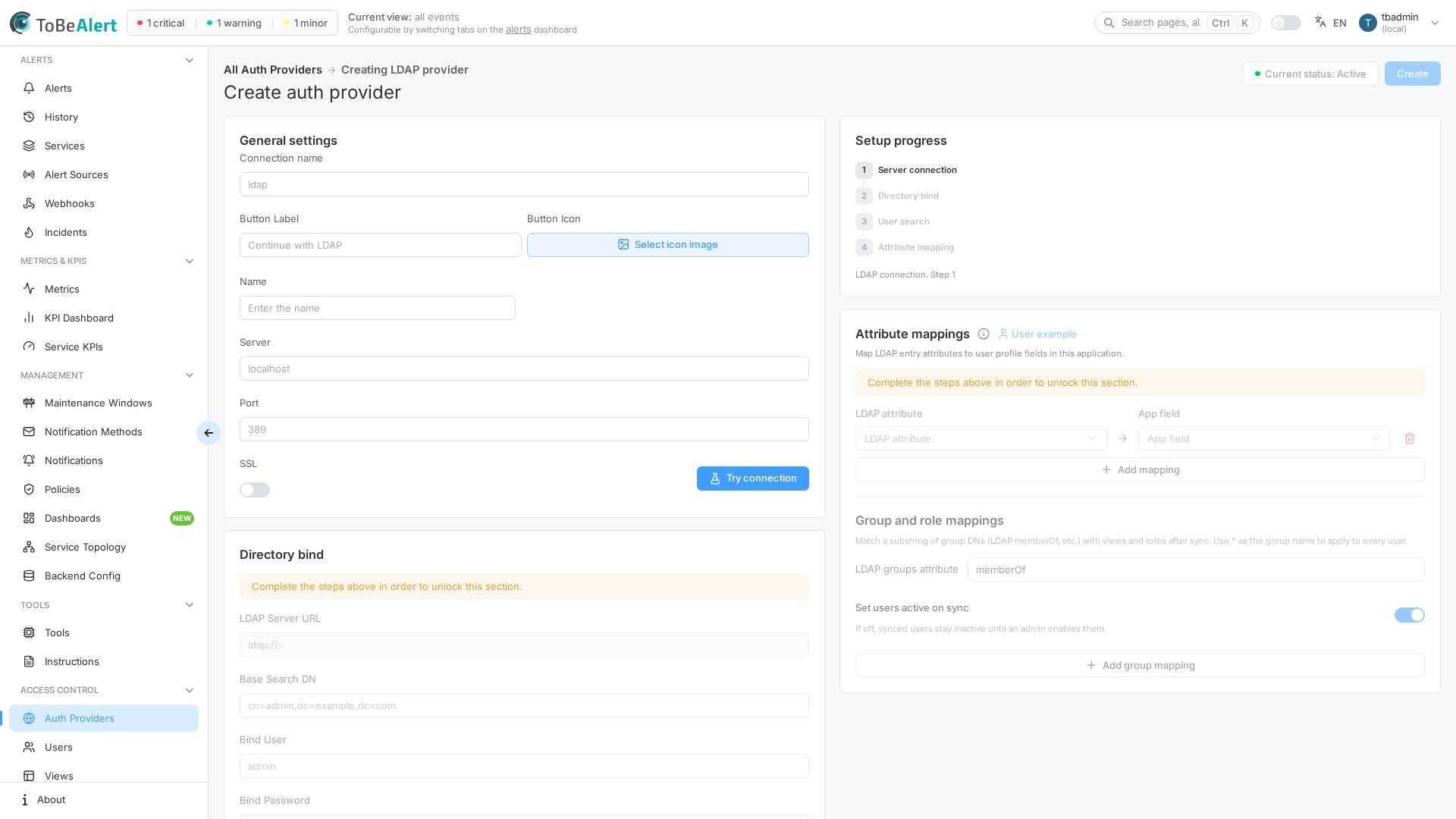1456x819 pixels.
Task: Click the Service Topology network icon
Action: [29, 547]
